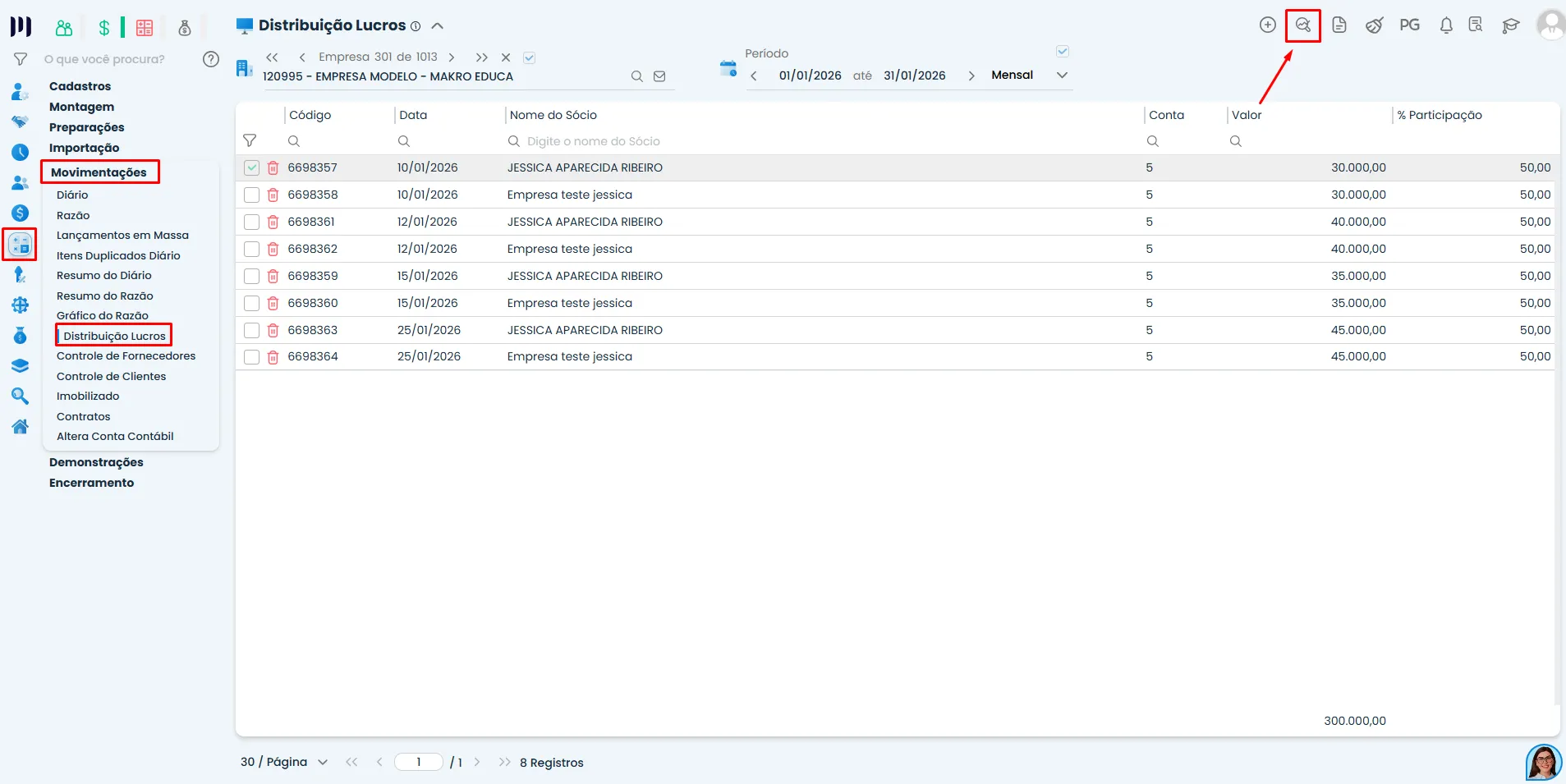Delete record 6698362 with trash icon
Viewport: 1566px width, 784px height.
click(273, 249)
